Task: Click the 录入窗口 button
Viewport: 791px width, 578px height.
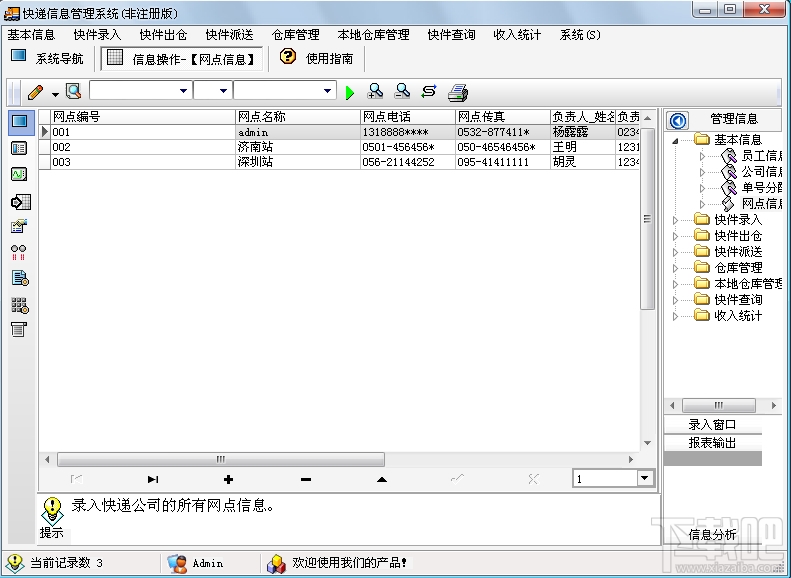Action: pos(712,425)
